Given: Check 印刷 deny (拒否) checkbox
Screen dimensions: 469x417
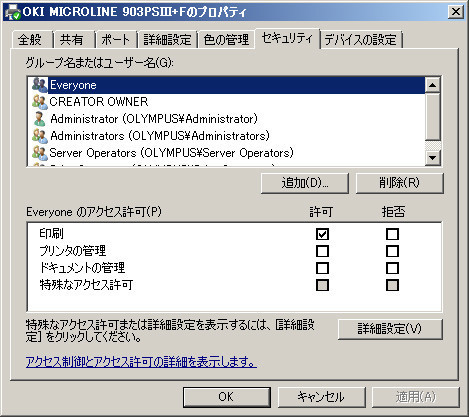Looking at the screenshot, I should (x=392, y=234).
